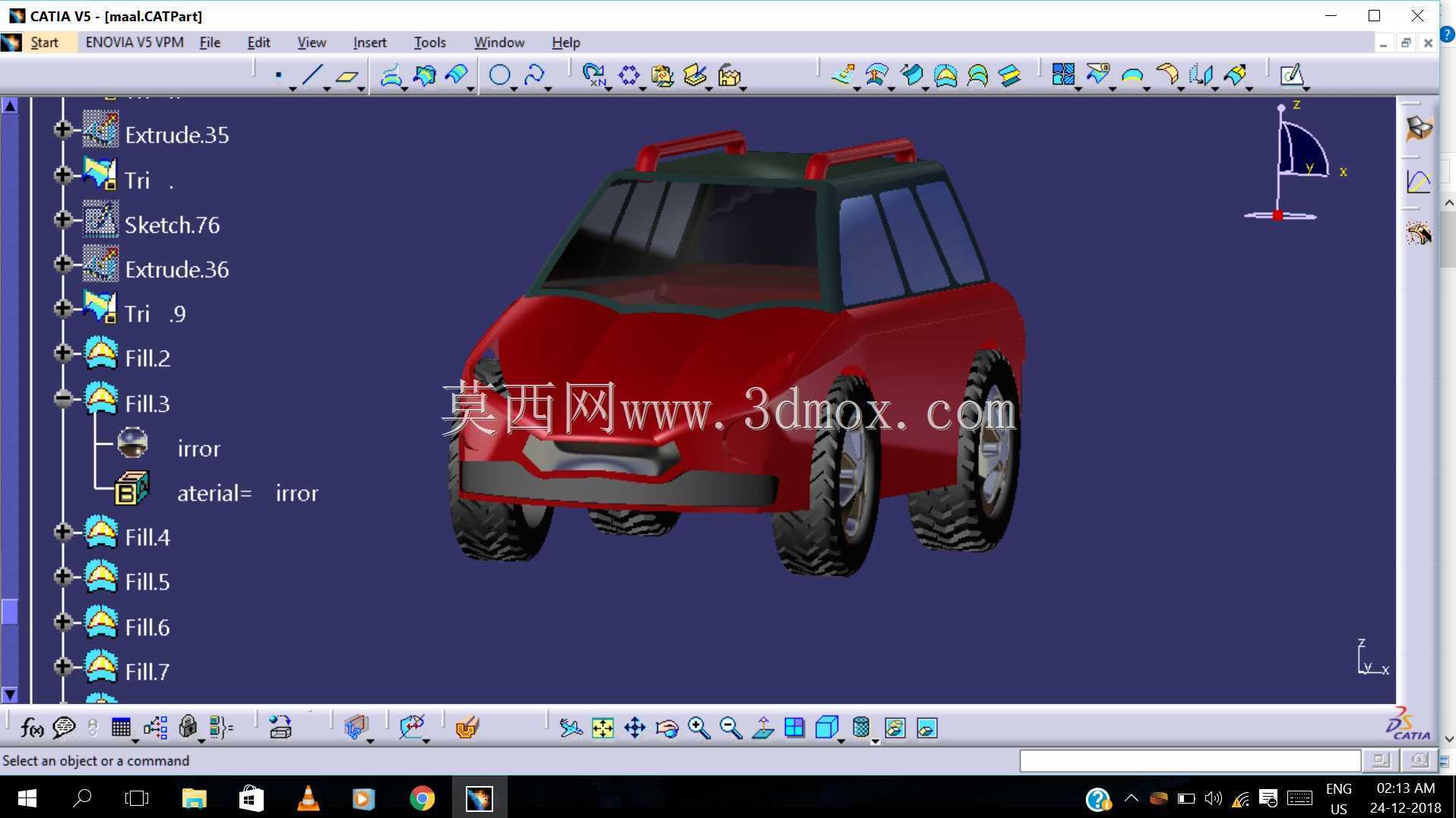
Task: Click the Zoom Out magnifier
Action: (x=730, y=728)
